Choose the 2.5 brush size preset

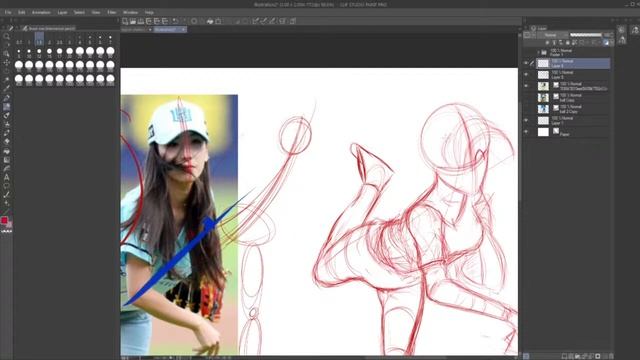pyautogui.click(x=60, y=40)
